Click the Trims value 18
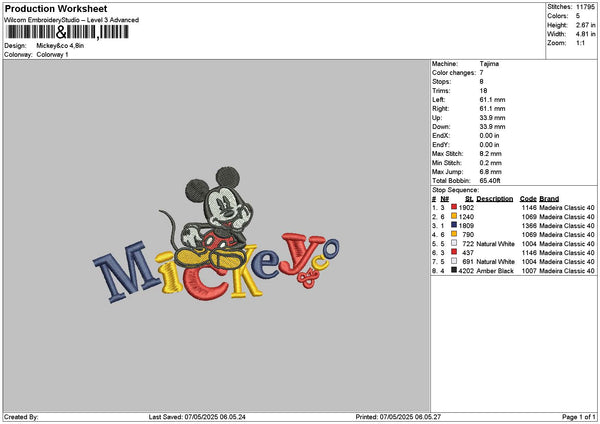Image resolution: width=600 pixels, height=424 pixels. pos(483,91)
